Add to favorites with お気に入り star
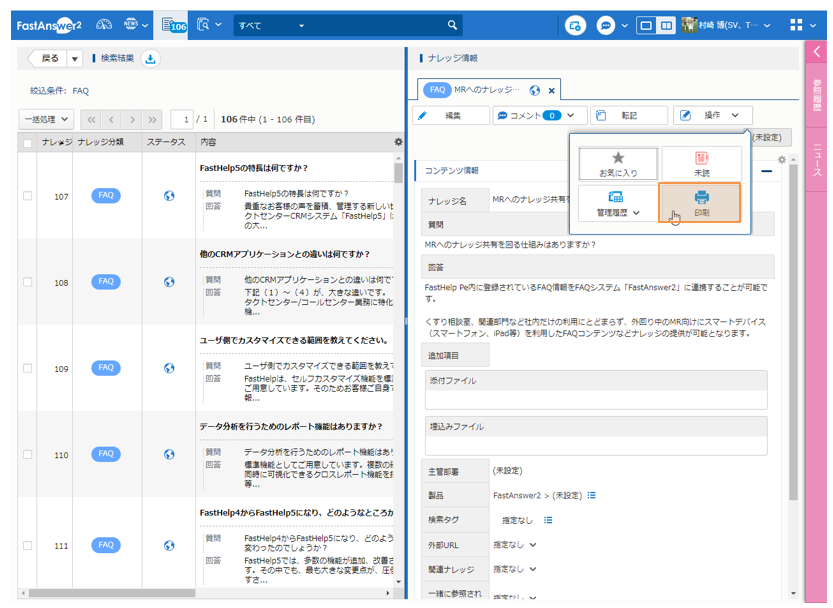This screenshot has height=608, width=833. click(617, 164)
